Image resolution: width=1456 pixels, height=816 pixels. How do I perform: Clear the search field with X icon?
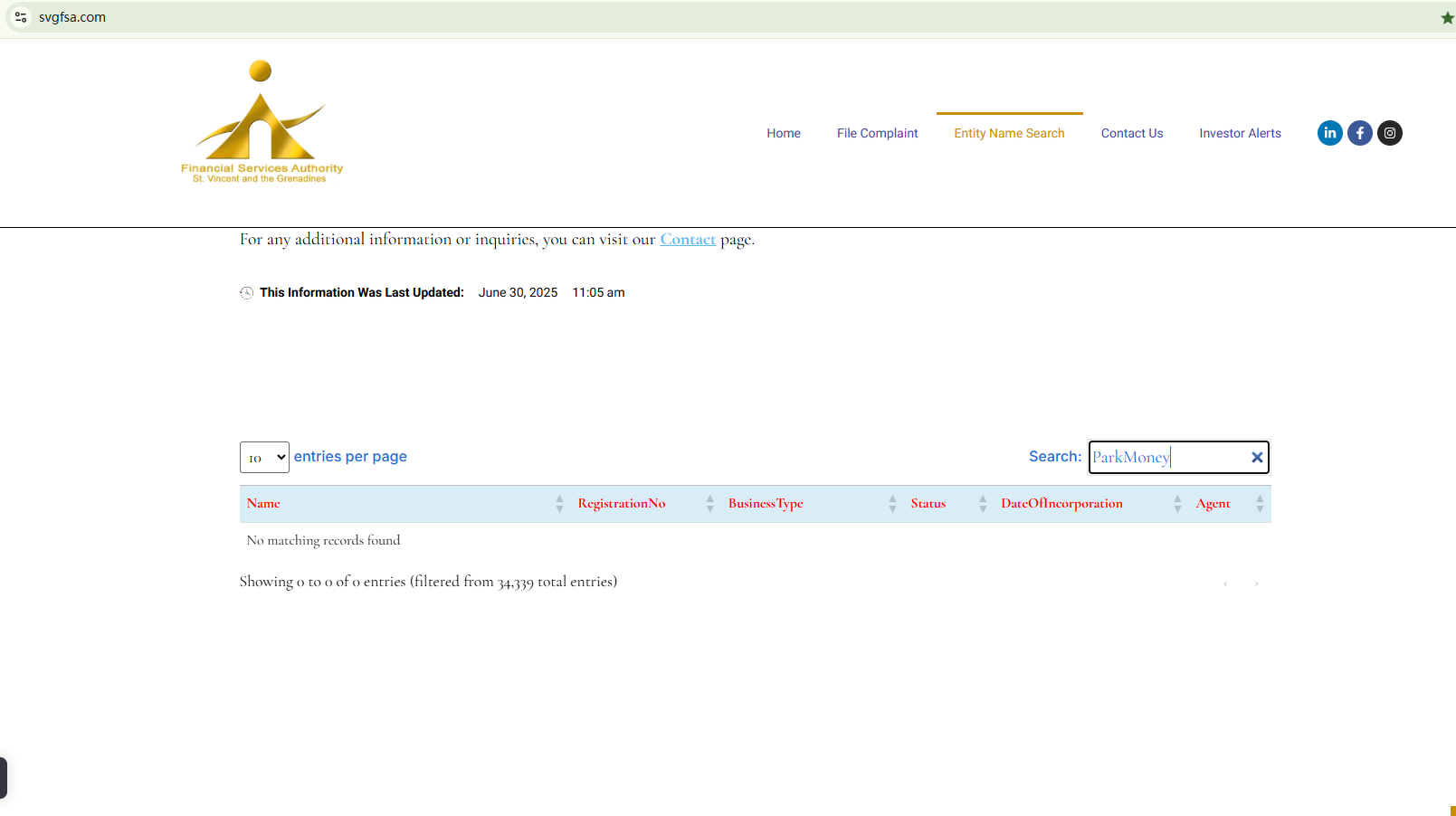click(1256, 458)
